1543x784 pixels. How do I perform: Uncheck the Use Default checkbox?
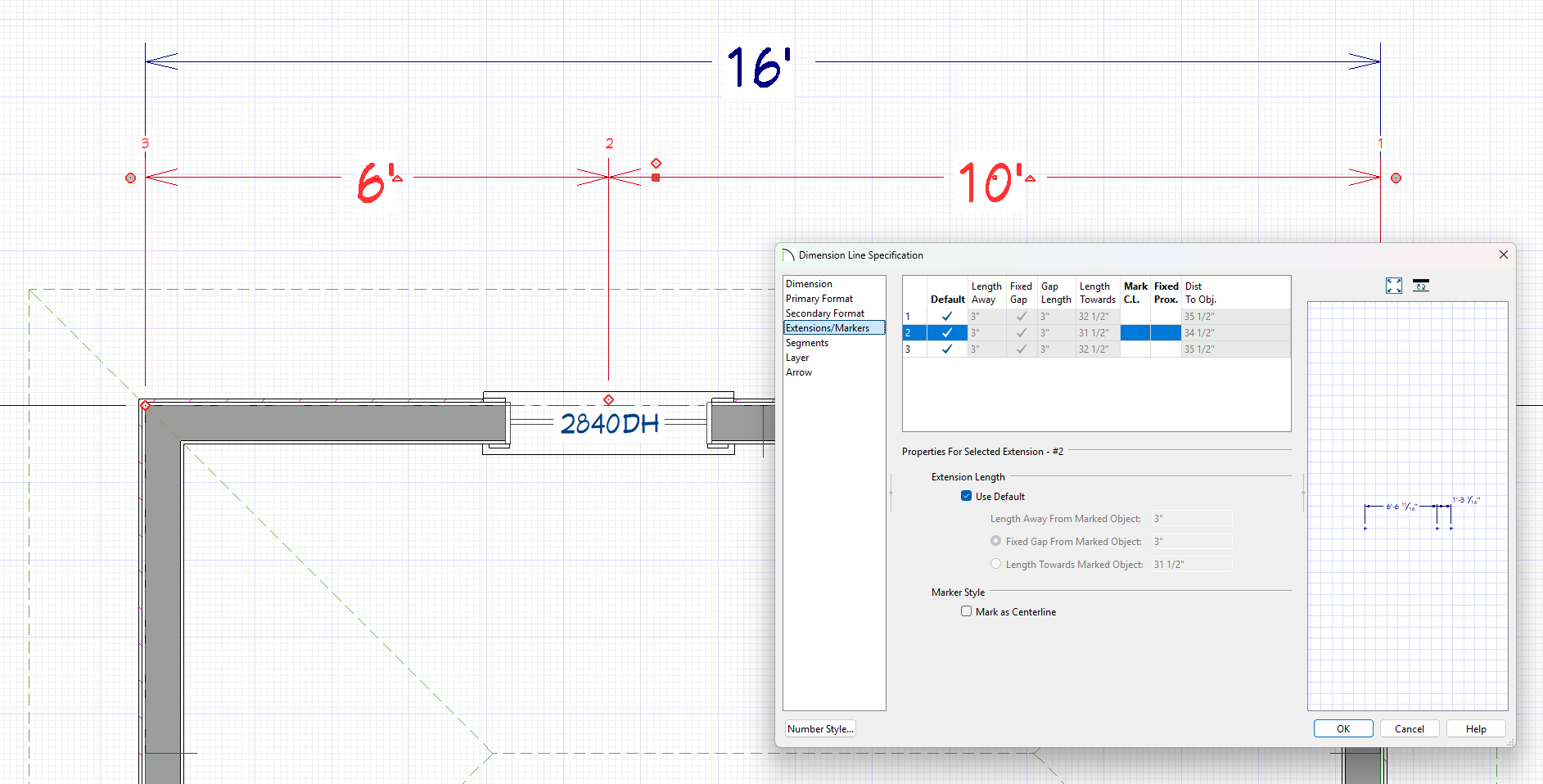967,496
